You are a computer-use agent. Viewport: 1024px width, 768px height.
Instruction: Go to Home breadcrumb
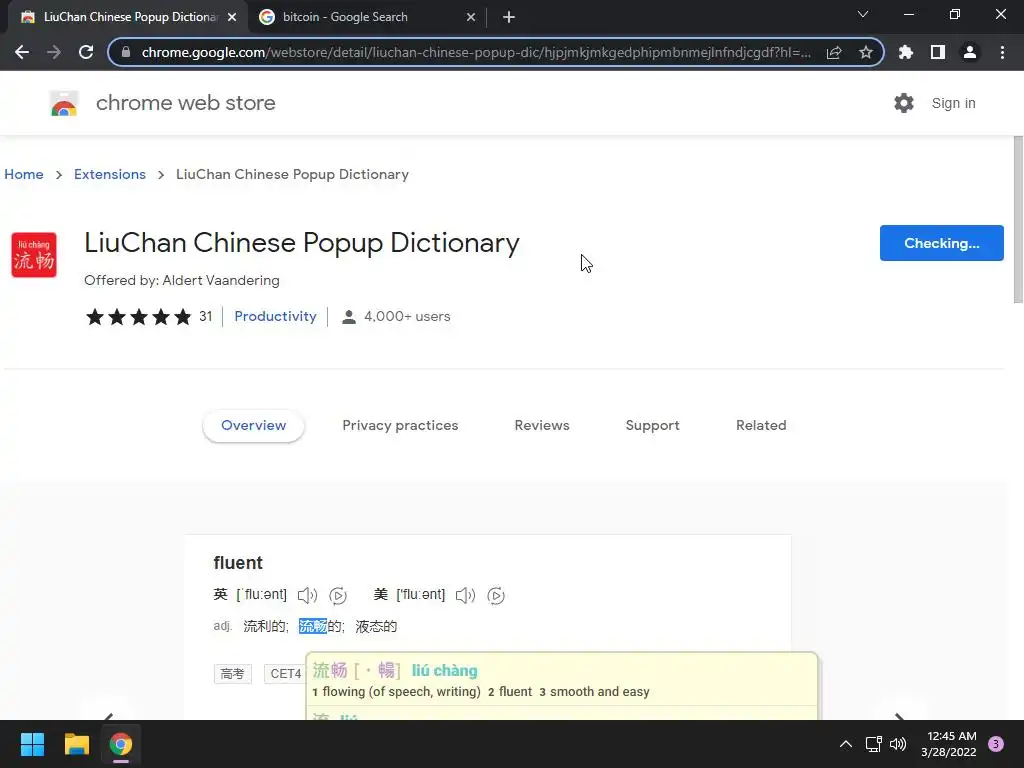click(x=24, y=174)
